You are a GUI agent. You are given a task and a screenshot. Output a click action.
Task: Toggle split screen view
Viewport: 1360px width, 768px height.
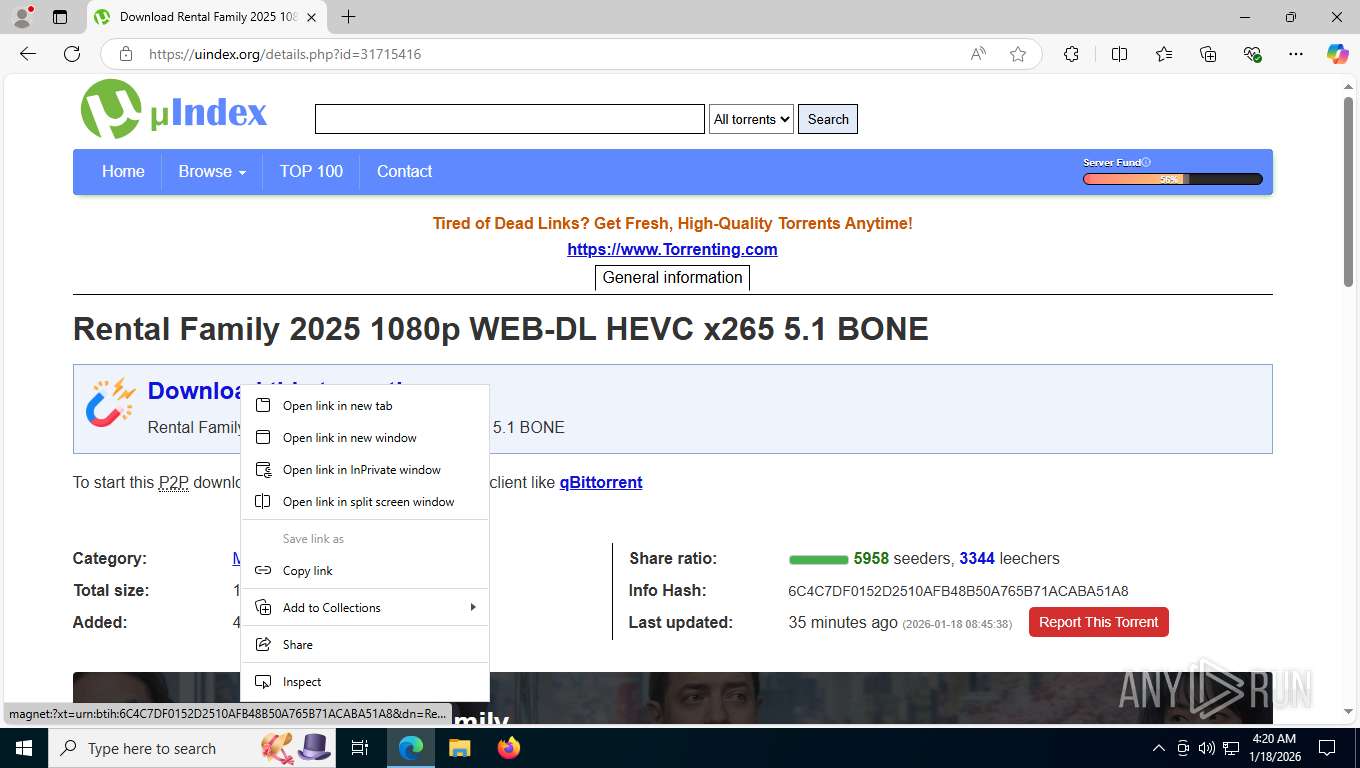(1119, 54)
